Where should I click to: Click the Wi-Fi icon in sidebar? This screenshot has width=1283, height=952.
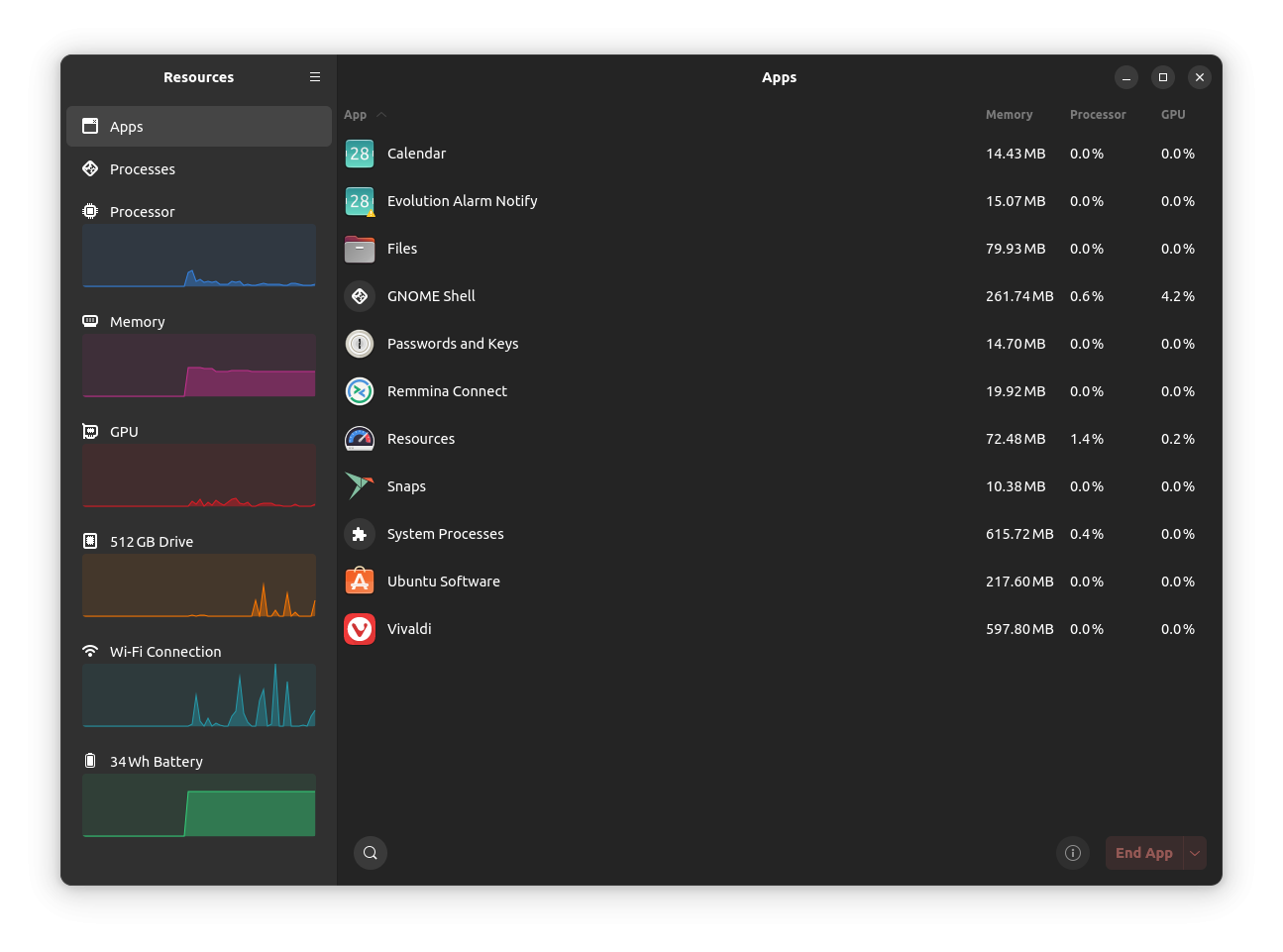tap(90, 651)
